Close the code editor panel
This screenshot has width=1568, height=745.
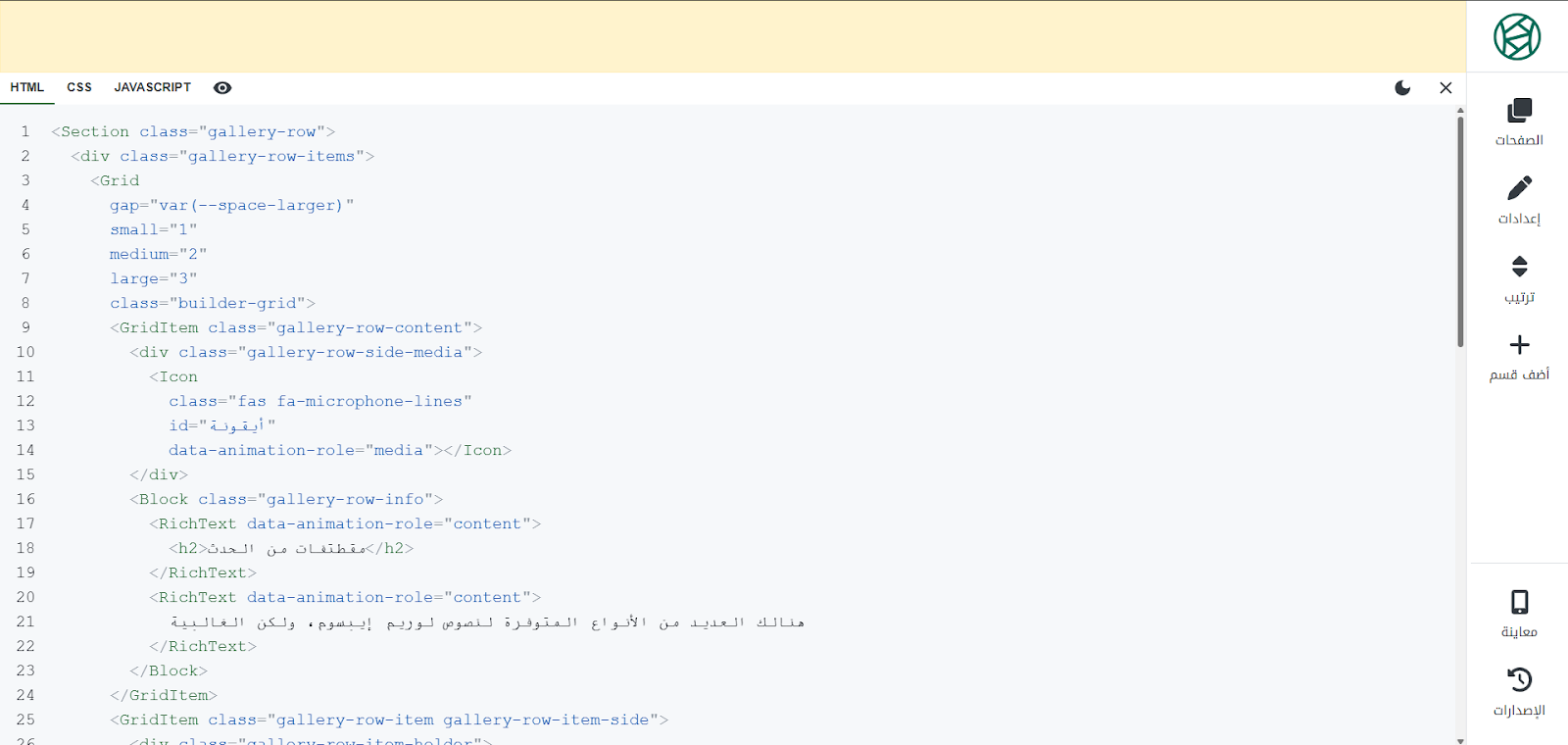1445,88
